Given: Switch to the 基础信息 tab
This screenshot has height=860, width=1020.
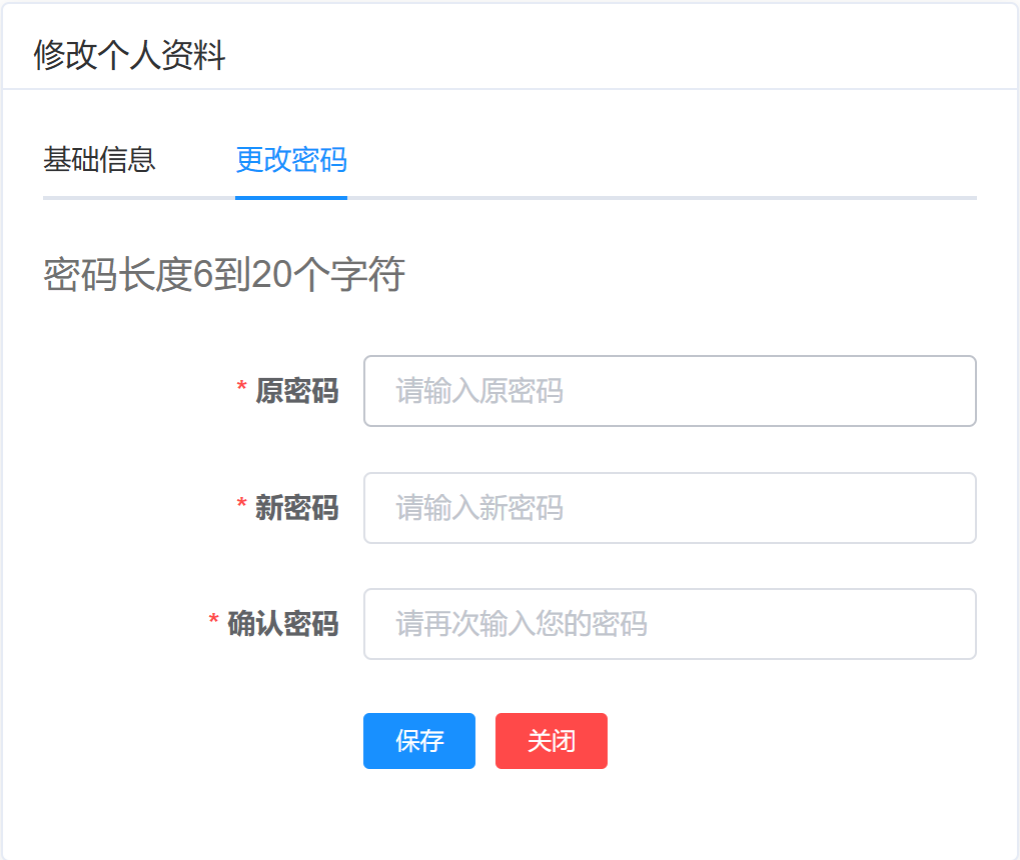Looking at the screenshot, I should [99, 160].
